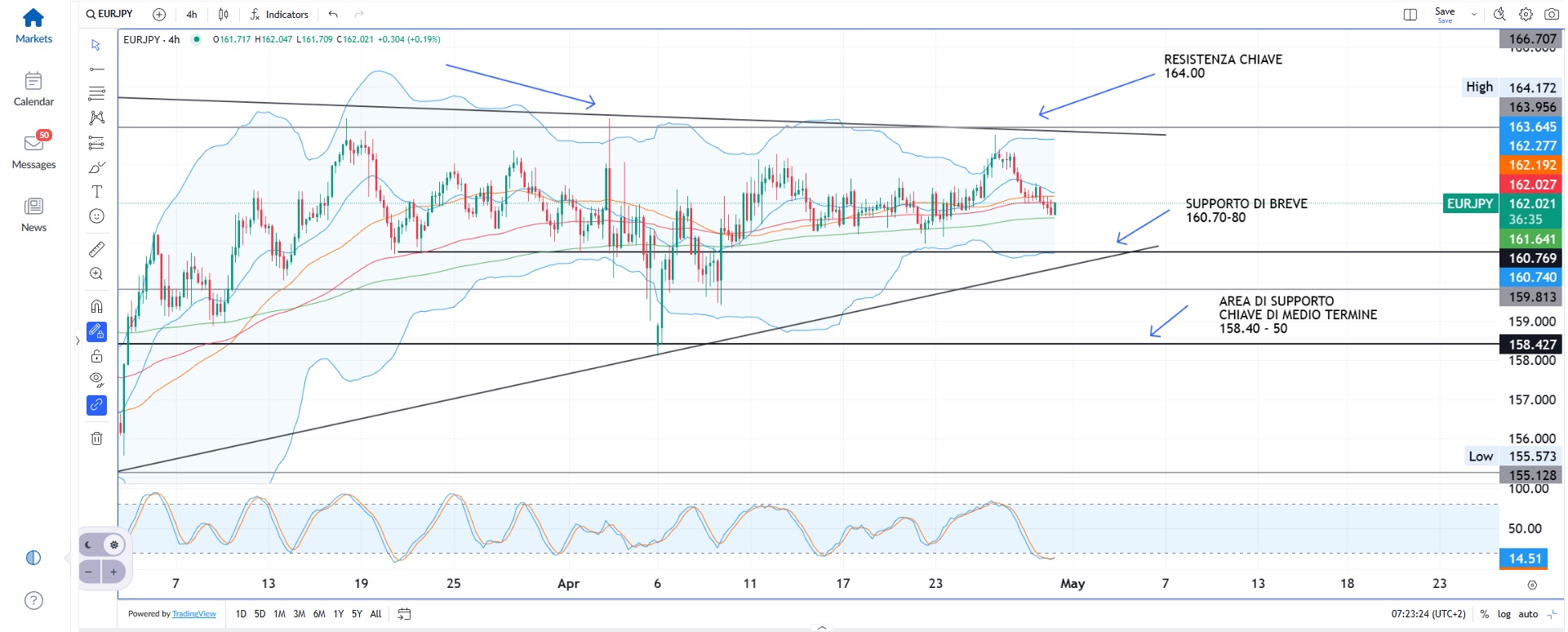Take a chart snapshot with camera icon
The image size is (1568, 632).
[x=1552, y=14]
